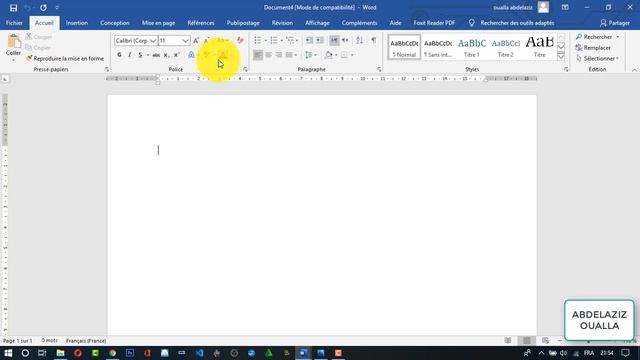
Task: Toggle paragraph marks display
Action: coord(373,40)
